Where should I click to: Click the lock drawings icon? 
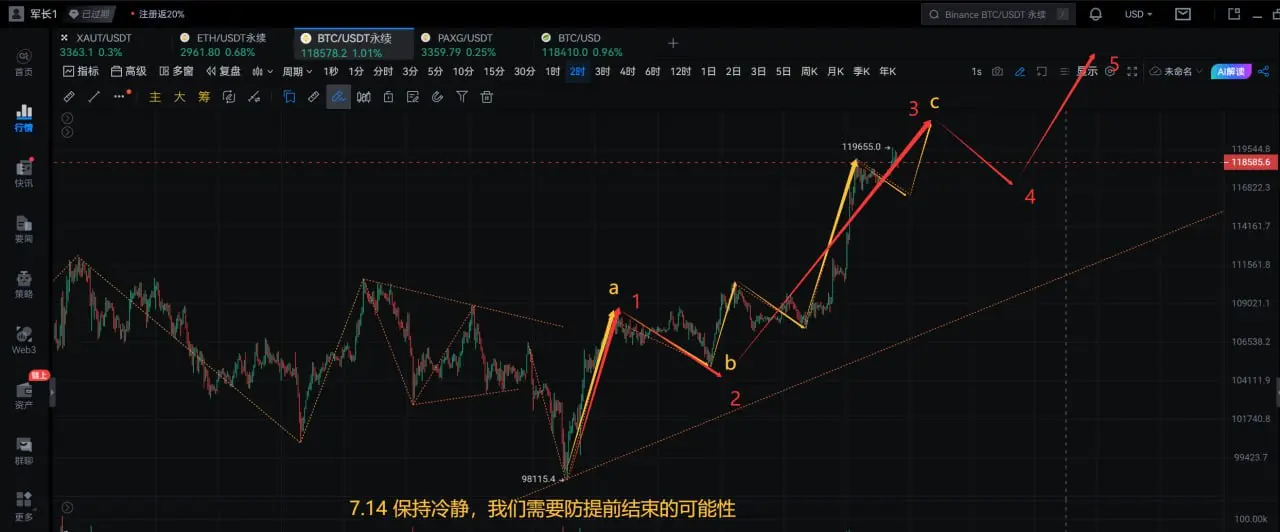pyautogui.click(x=388, y=97)
